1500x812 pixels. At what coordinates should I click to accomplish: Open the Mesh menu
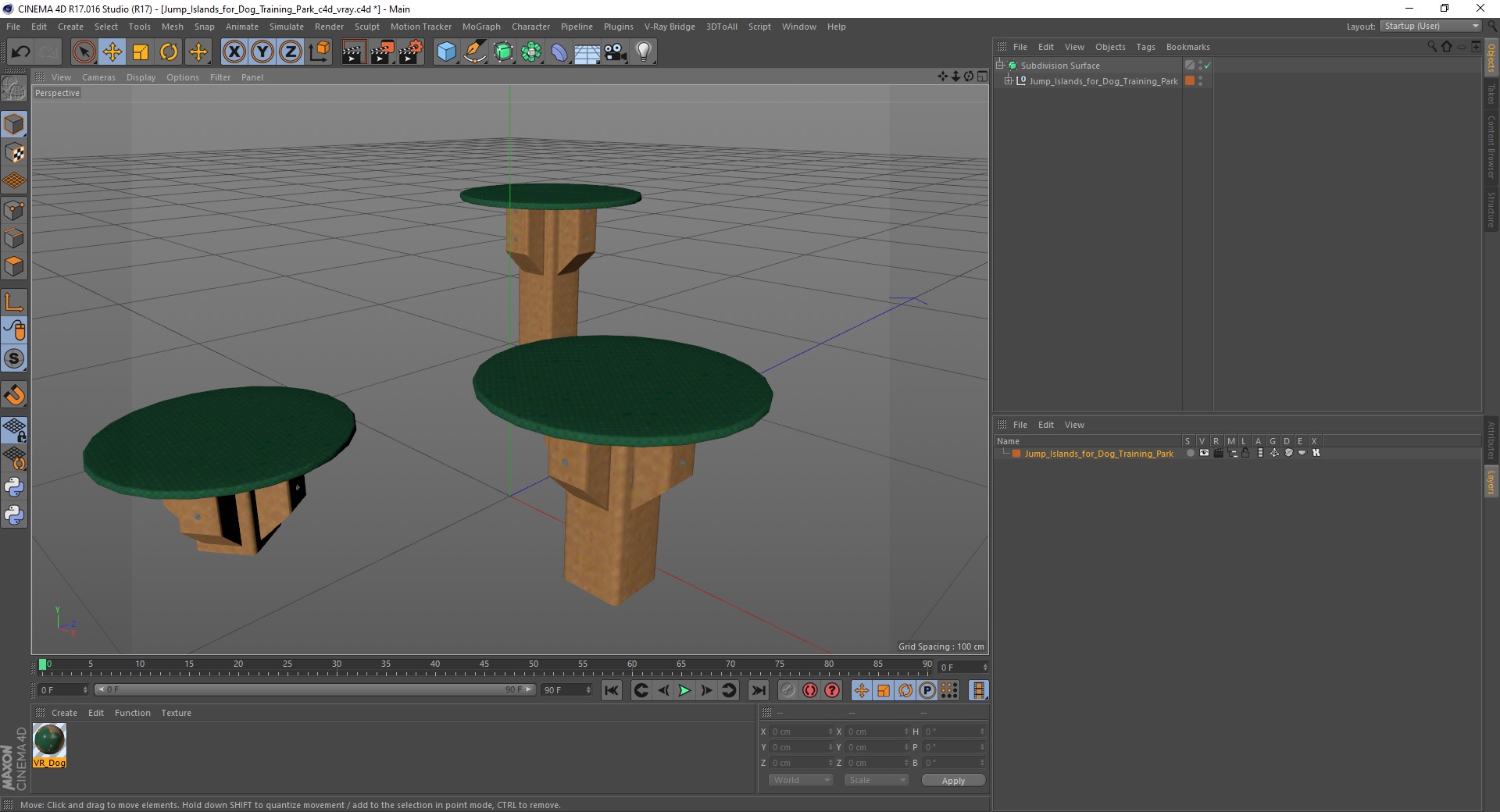point(172,27)
